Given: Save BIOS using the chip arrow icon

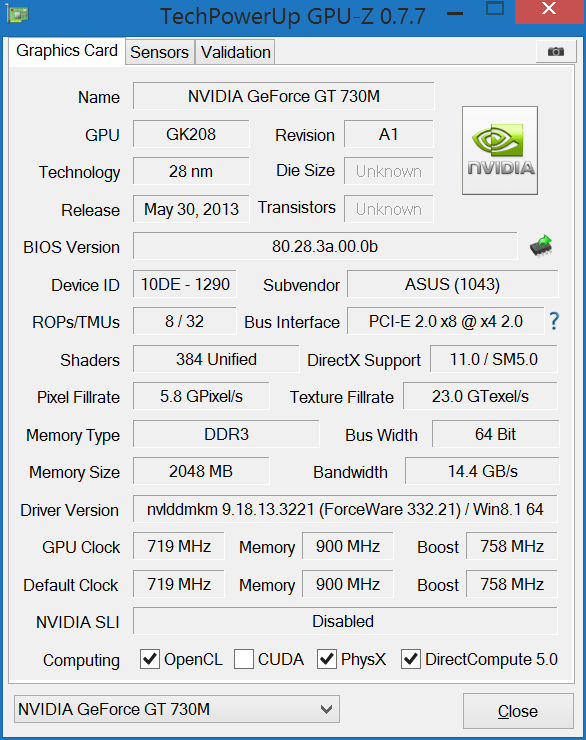Looking at the screenshot, I should pyautogui.click(x=541, y=246).
